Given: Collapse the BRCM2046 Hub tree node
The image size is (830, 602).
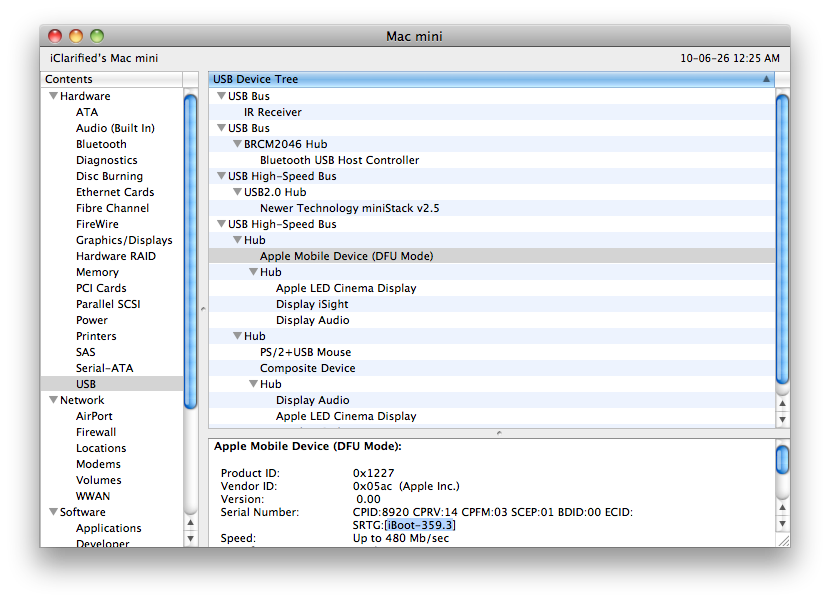Looking at the screenshot, I should [x=237, y=145].
